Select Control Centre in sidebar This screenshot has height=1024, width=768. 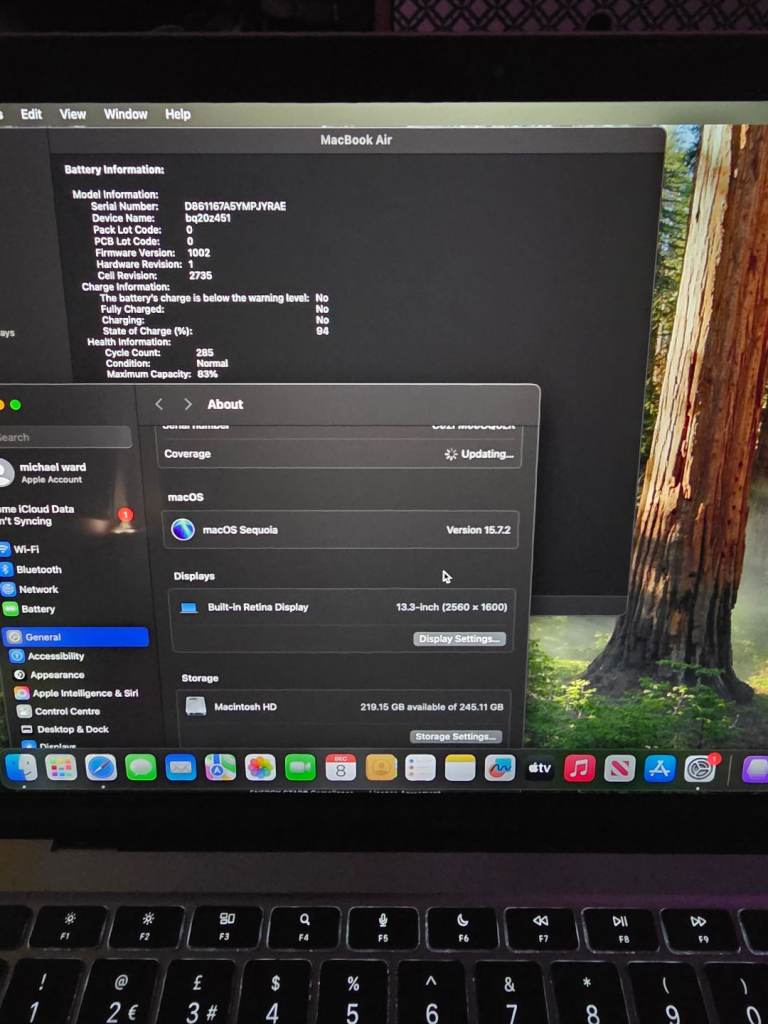[59, 711]
